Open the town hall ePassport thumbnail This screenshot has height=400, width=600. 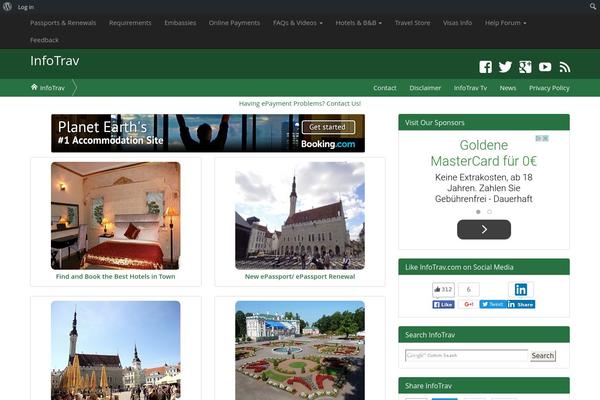(x=300, y=216)
